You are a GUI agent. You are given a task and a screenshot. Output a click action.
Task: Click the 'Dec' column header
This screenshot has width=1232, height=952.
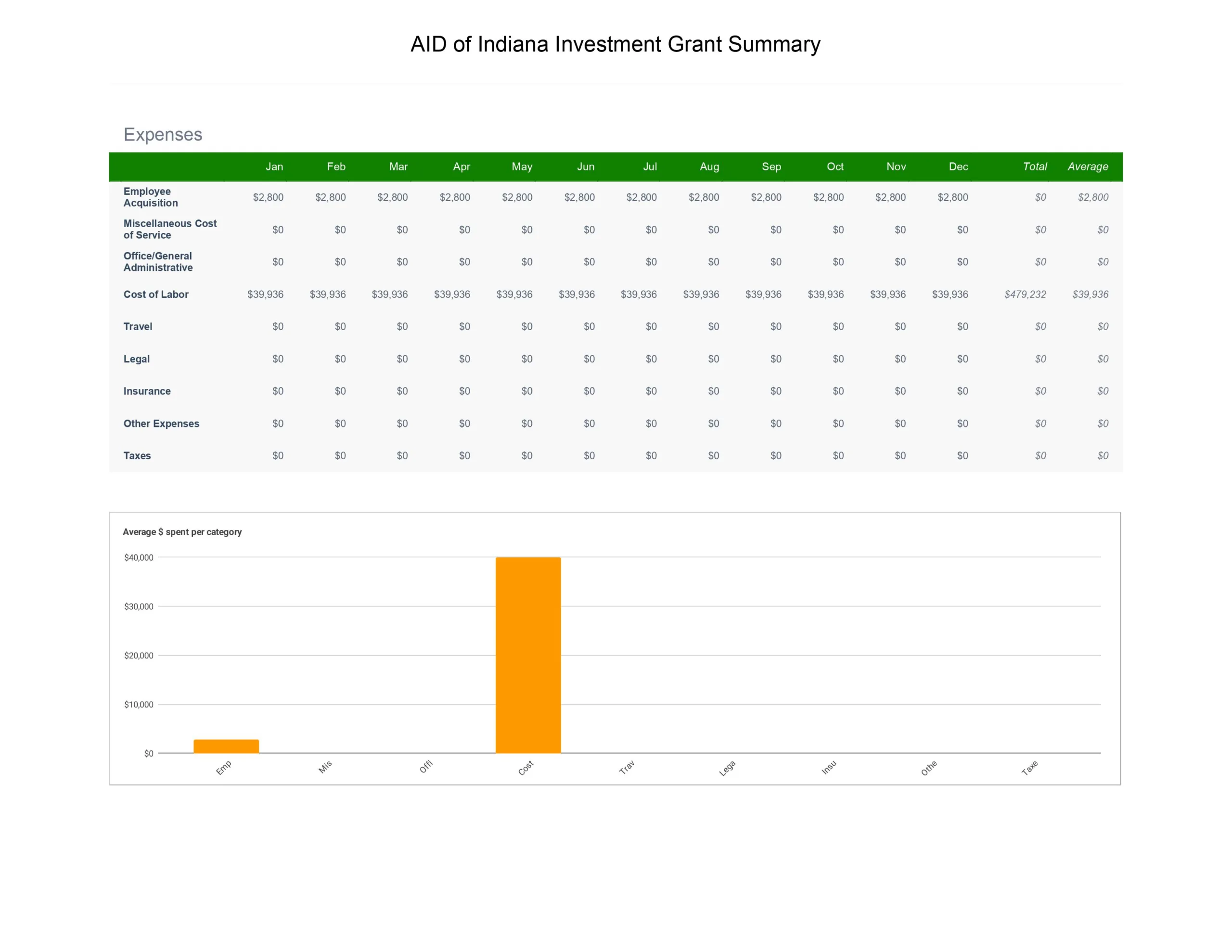point(959,167)
